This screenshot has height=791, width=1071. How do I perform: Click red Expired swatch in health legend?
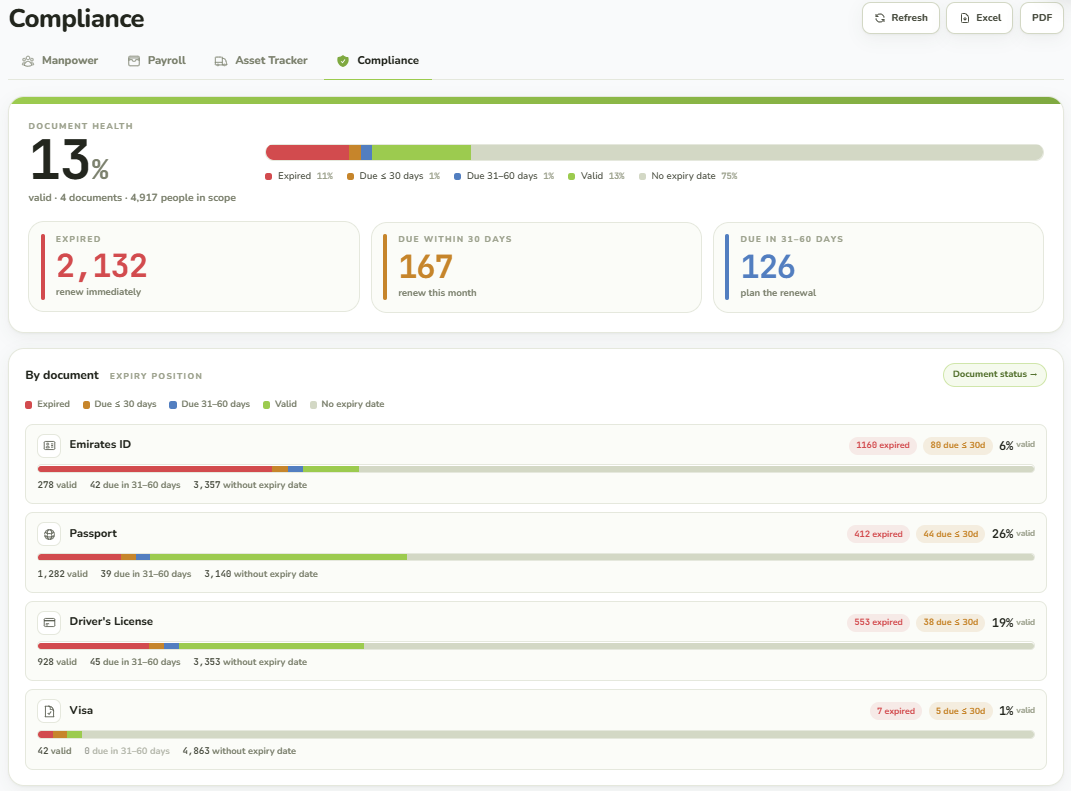(x=268, y=177)
